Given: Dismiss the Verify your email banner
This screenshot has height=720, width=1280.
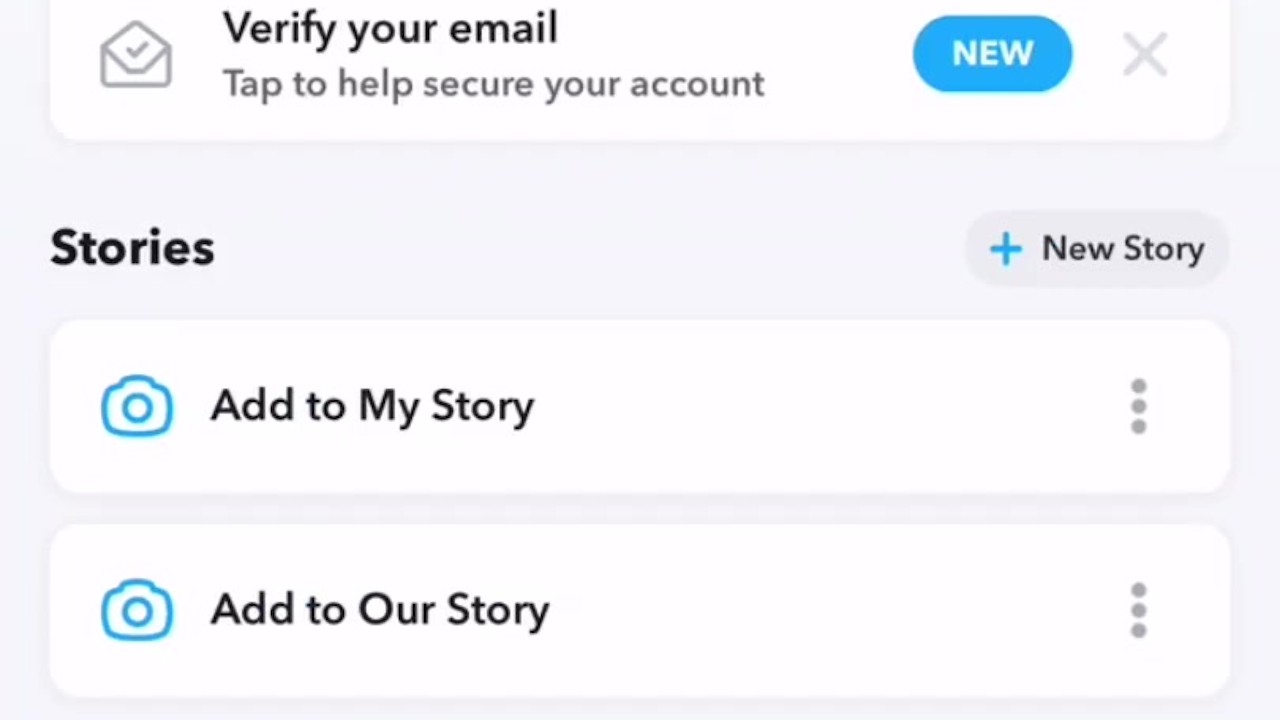Looking at the screenshot, I should tap(1145, 54).
